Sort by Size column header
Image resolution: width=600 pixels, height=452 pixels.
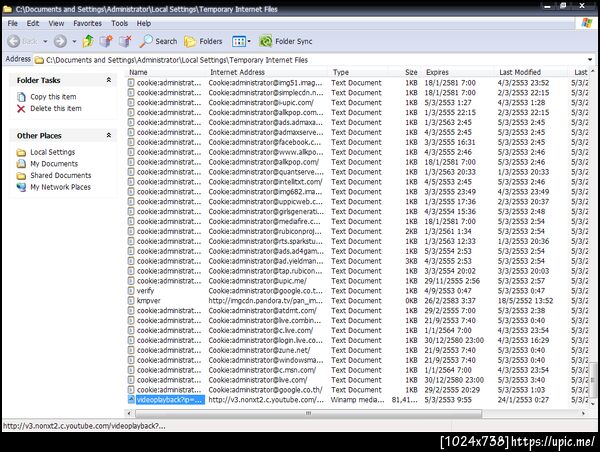coord(411,72)
